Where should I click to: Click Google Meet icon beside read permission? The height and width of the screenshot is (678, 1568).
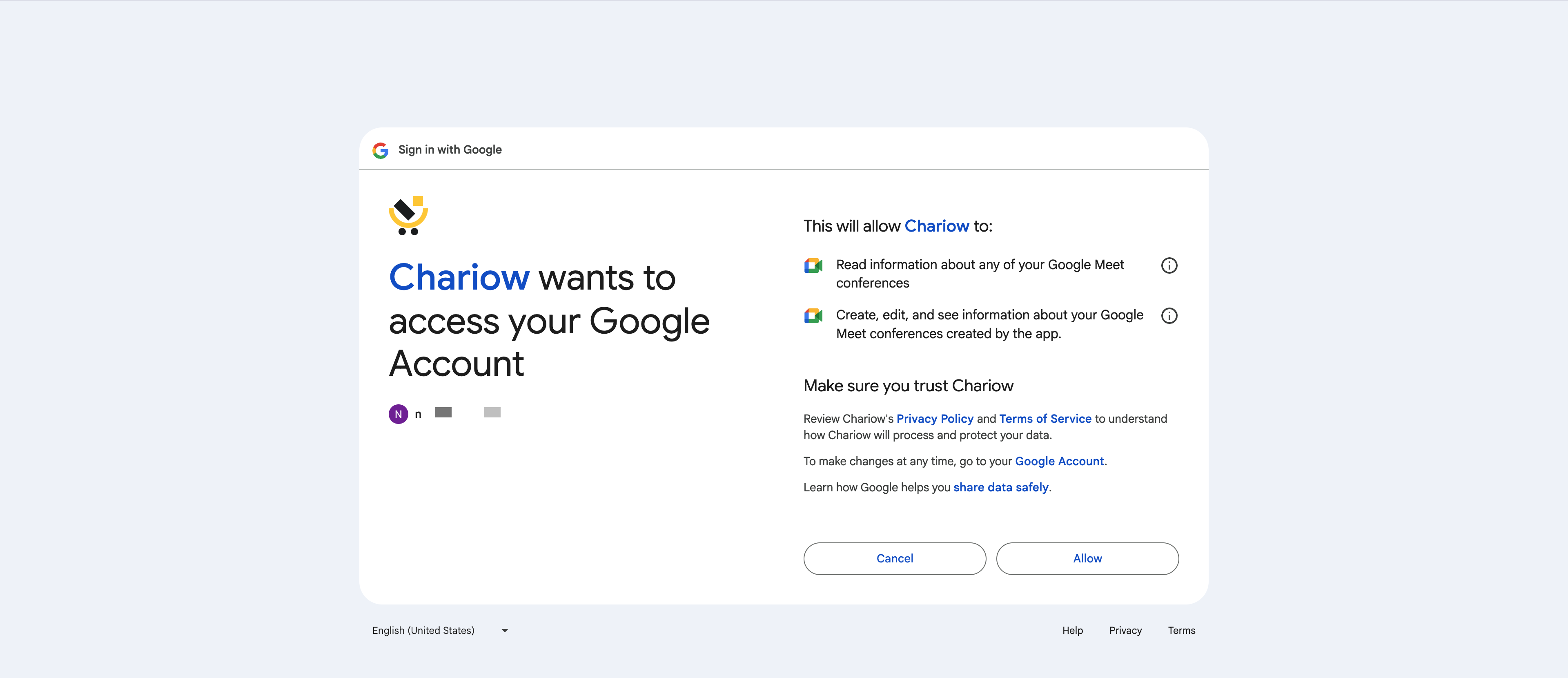[813, 265]
